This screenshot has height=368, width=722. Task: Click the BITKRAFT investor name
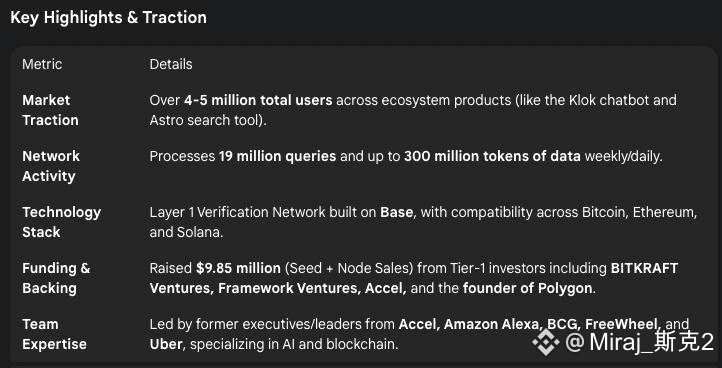click(x=644, y=268)
